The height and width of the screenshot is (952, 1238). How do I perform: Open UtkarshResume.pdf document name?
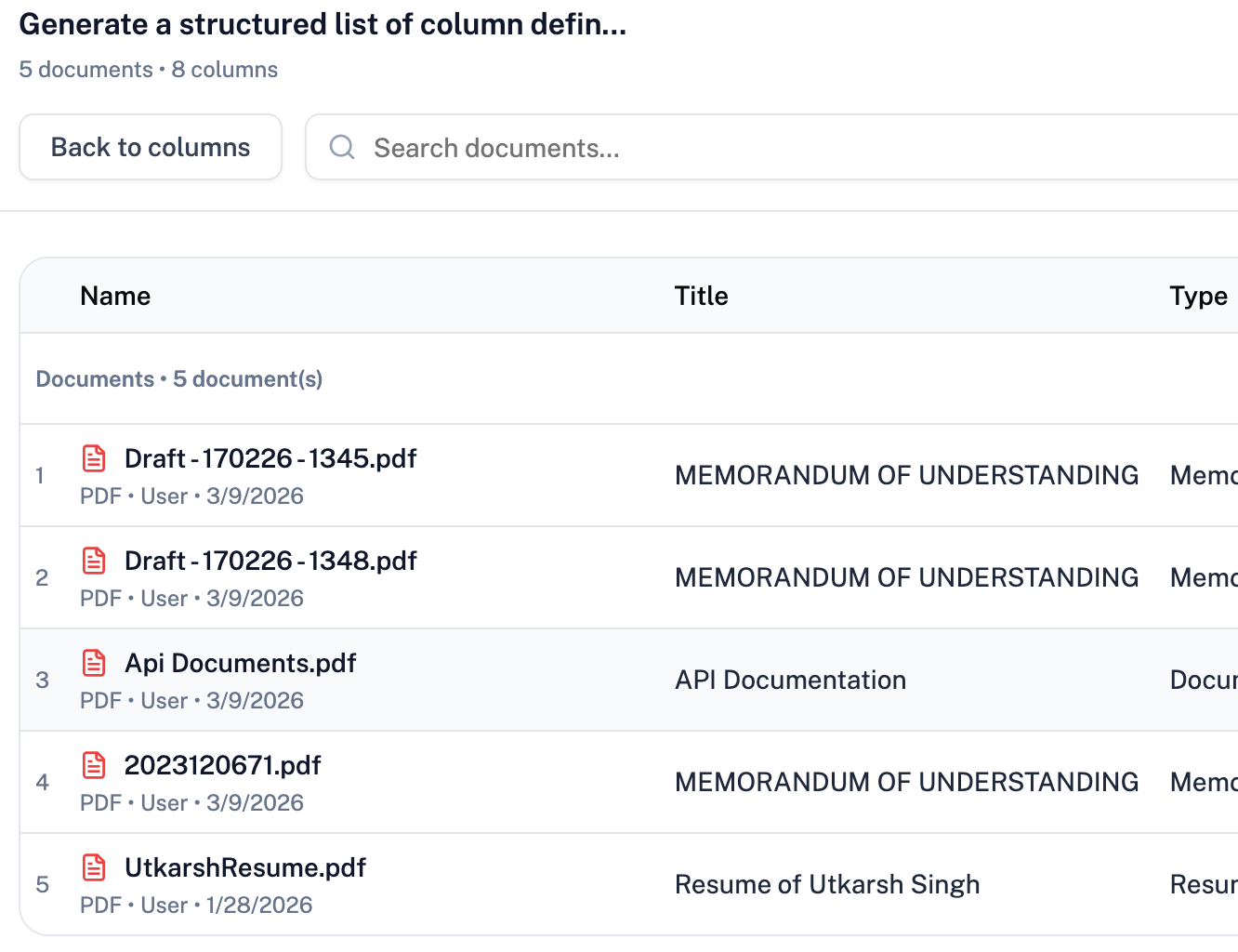[x=245, y=867]
